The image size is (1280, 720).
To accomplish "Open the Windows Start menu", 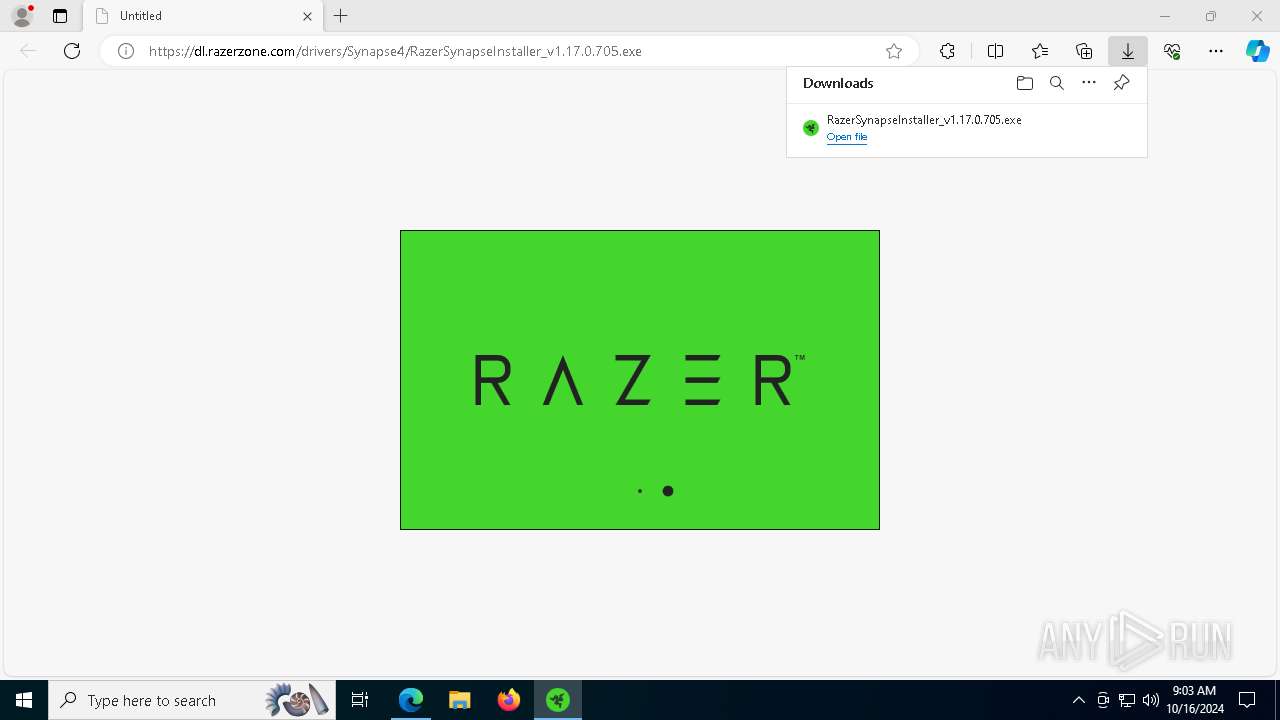I will [24, 700].
